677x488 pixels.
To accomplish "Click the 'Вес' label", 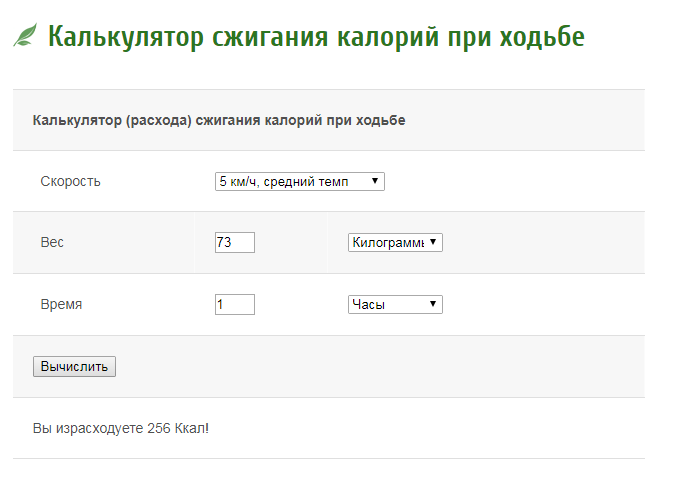I will [52, 243].
